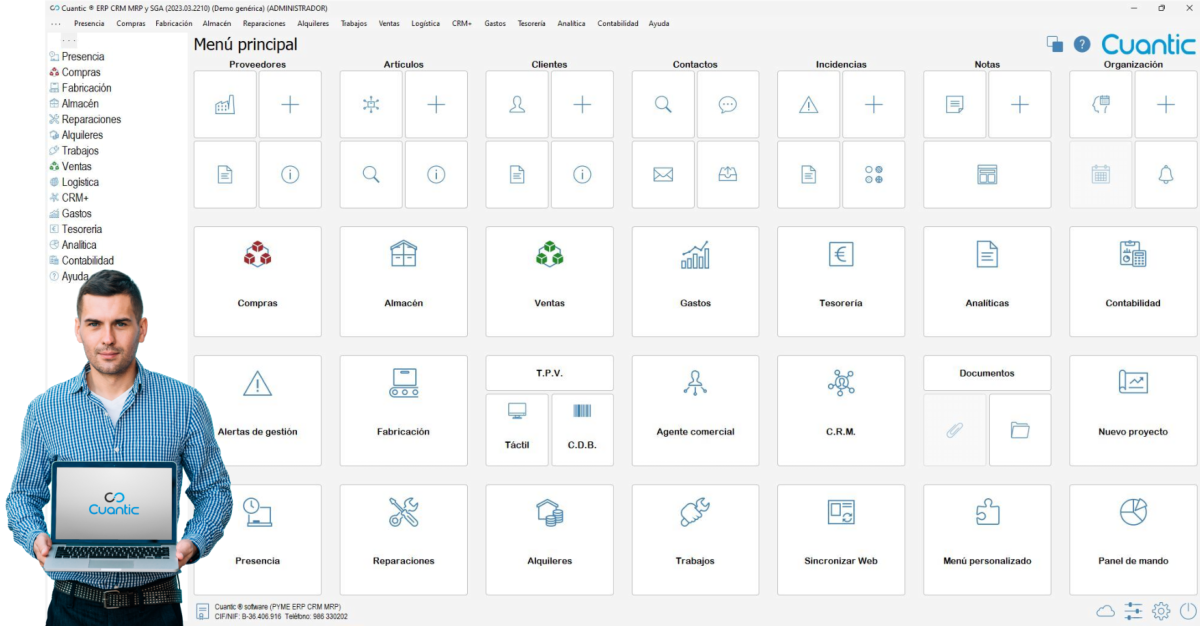
Task: Open the Almacén warehouse tile
Action: click(403, 281)
